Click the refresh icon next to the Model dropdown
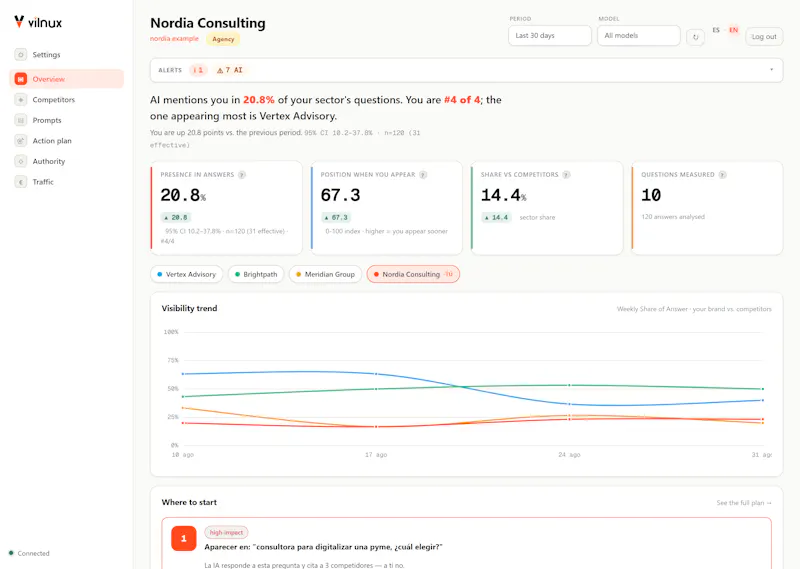800x569 pixels. tap(695, 37)
